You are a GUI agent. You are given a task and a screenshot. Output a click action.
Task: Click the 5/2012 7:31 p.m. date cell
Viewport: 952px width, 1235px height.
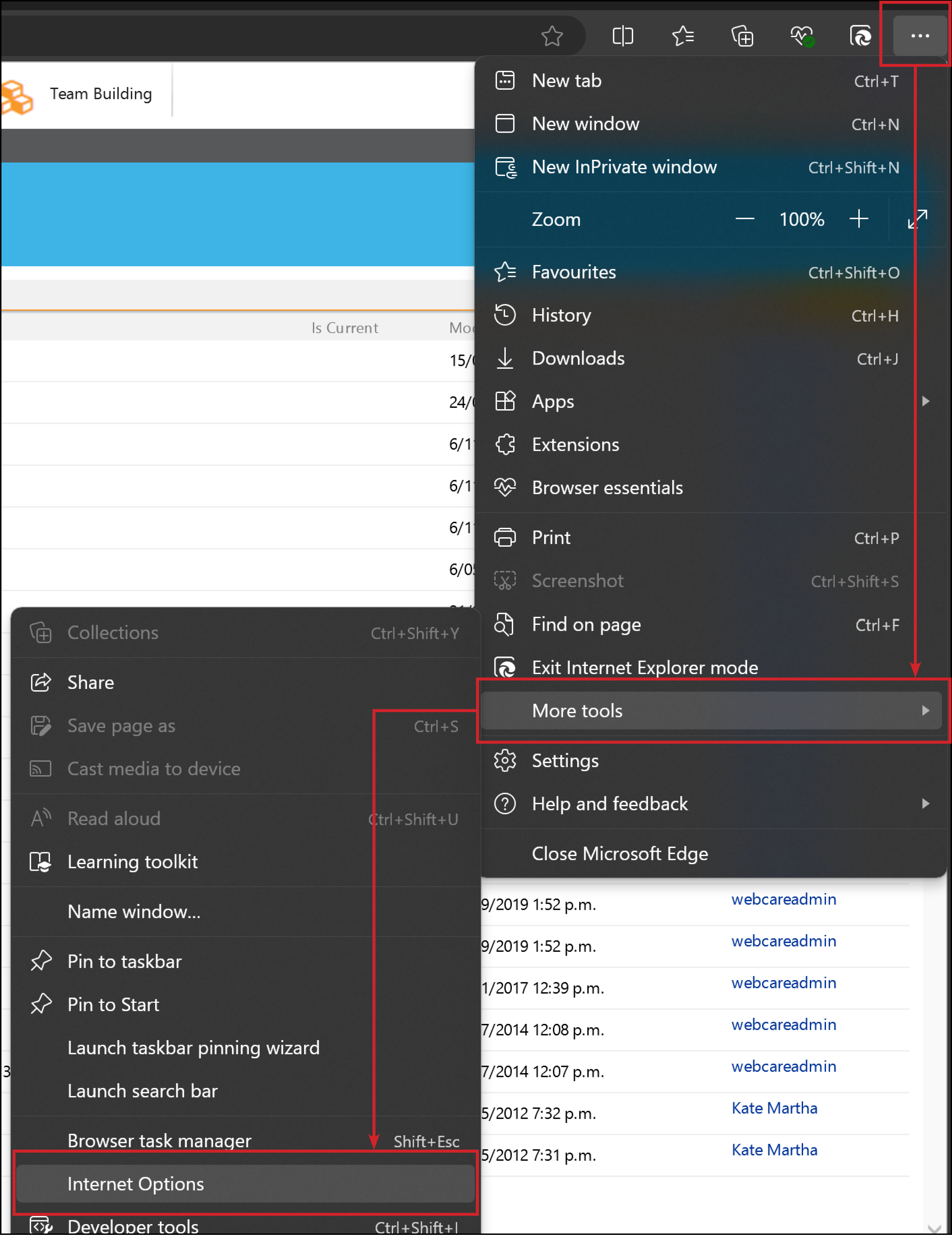pyautogui.click(x=539, y=1156)
